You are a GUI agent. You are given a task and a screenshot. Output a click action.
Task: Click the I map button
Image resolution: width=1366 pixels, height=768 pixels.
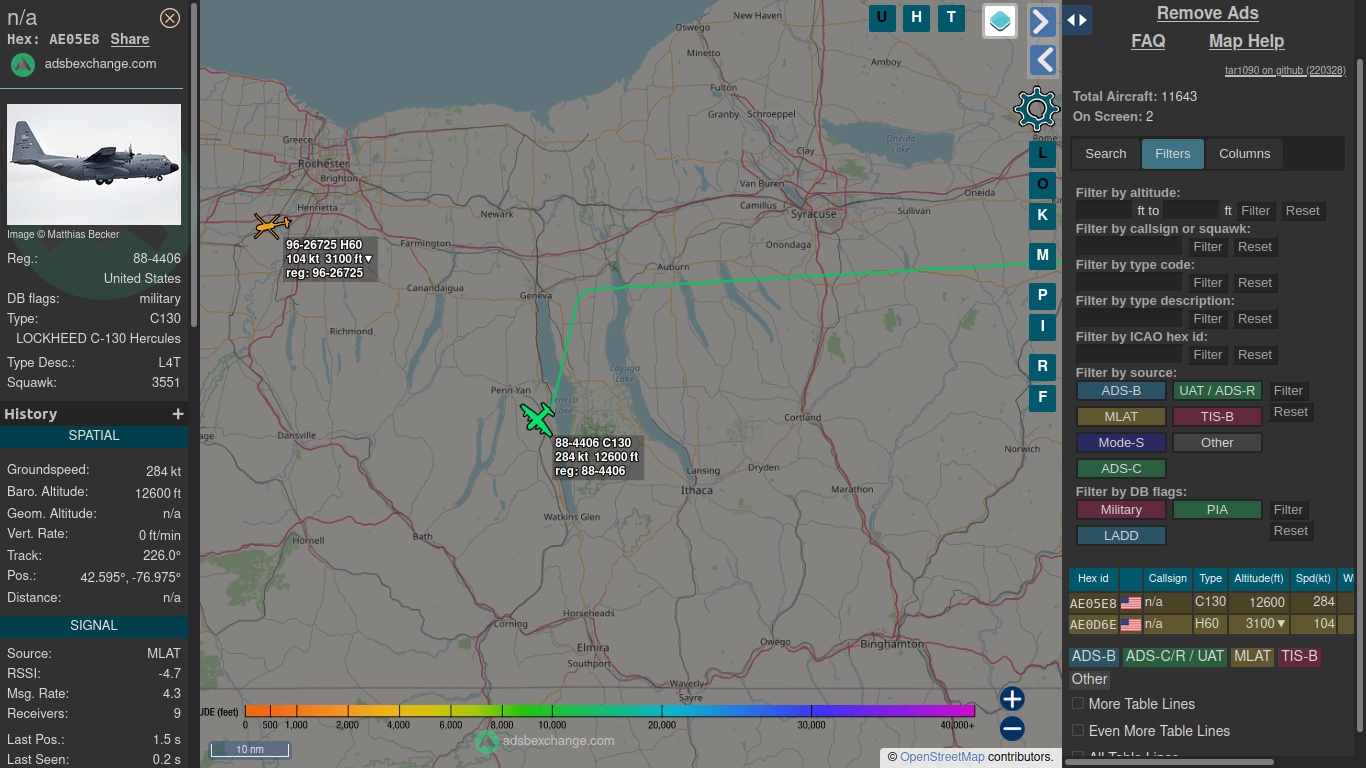[1043, 326]
